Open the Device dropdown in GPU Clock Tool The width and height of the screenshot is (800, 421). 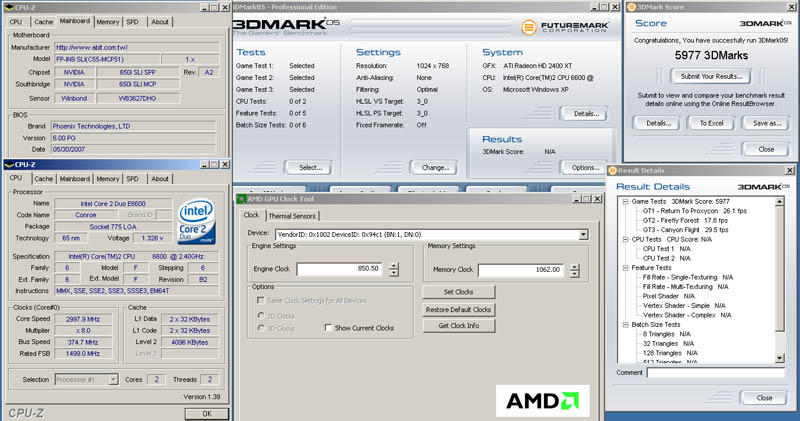(x=583, y=235)
